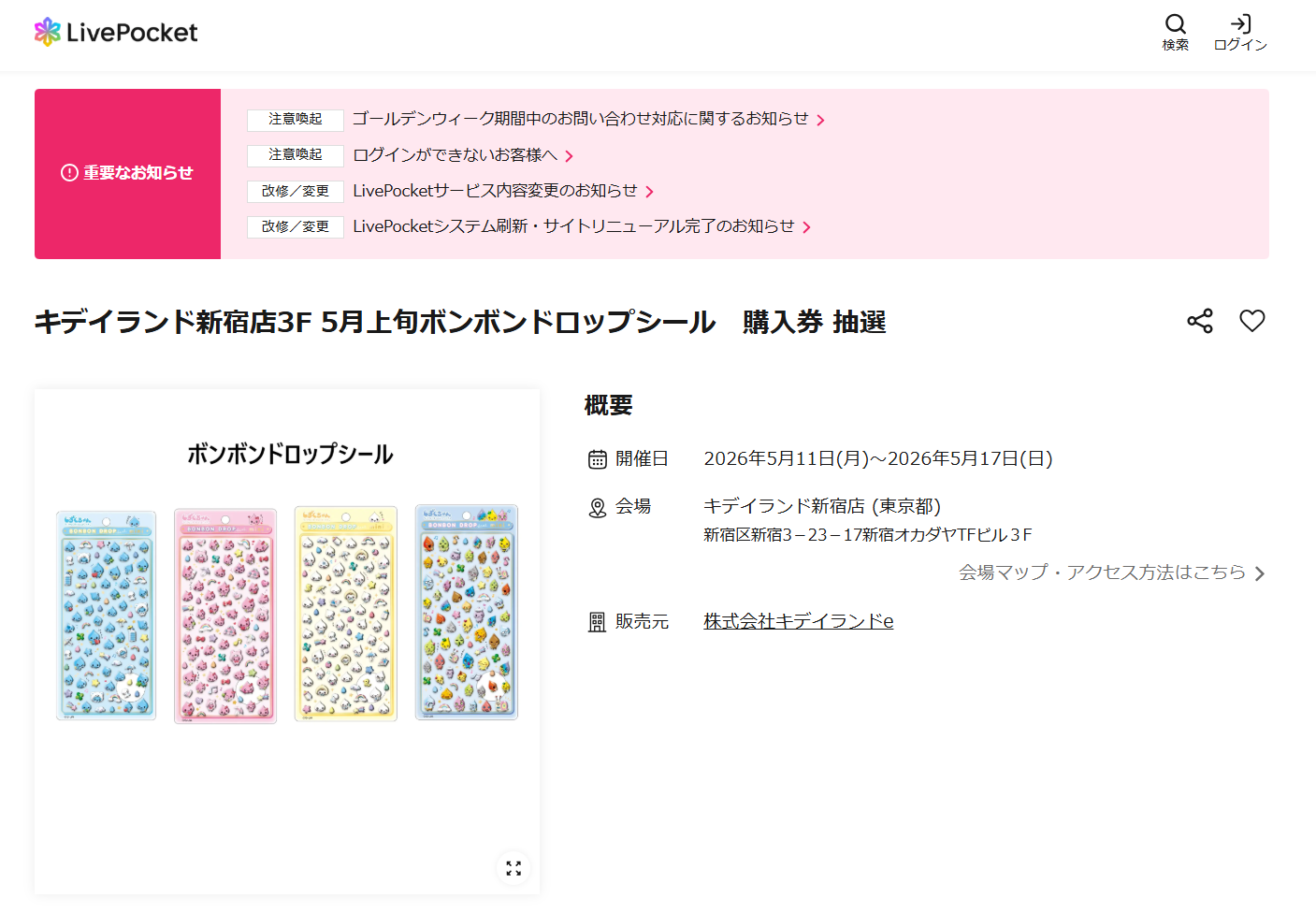Click the calendar icon beside 開催日
1316x913 pixels.
pos(598,459)
